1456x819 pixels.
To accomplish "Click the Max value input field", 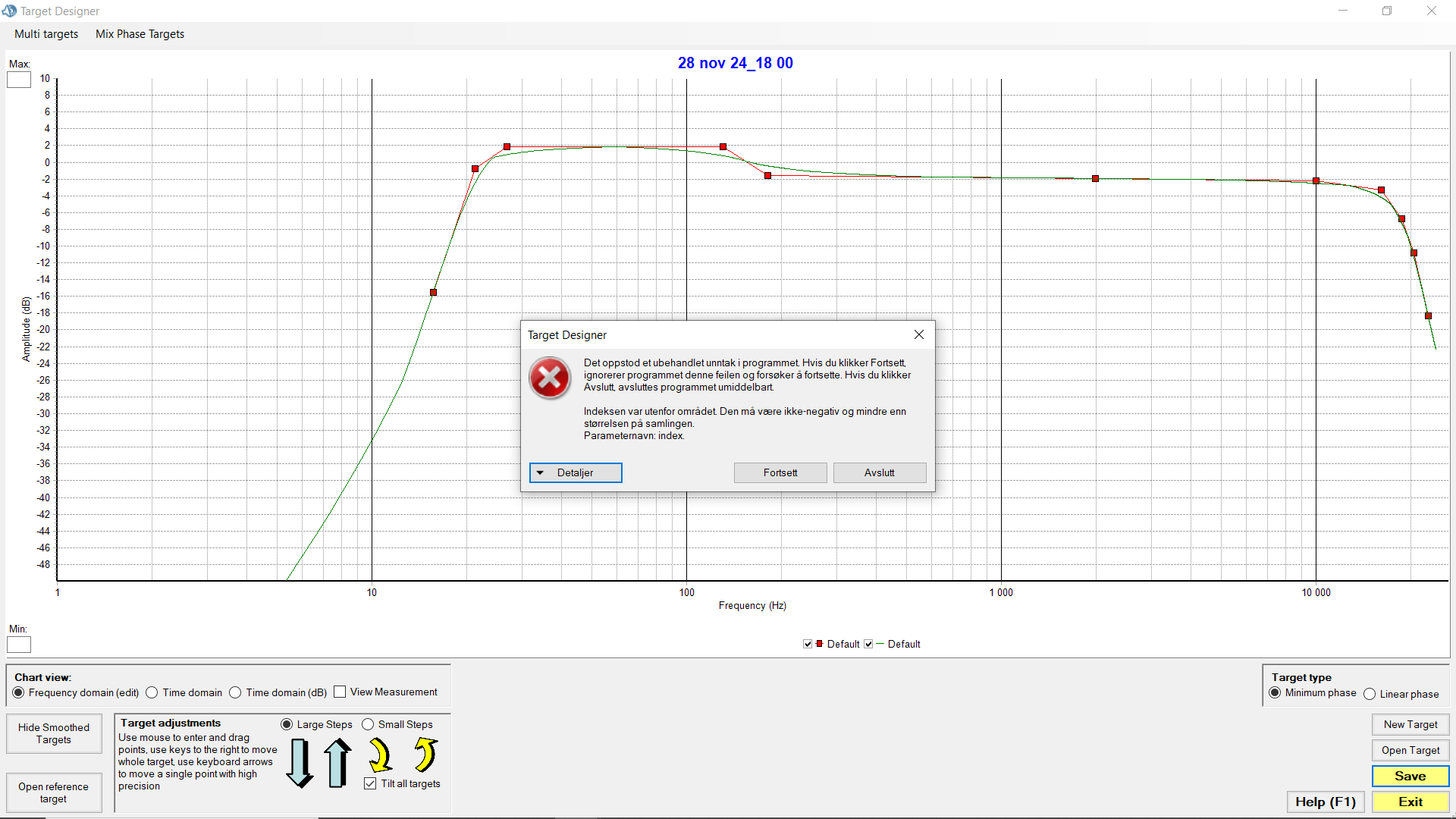I will coord(19,80).
